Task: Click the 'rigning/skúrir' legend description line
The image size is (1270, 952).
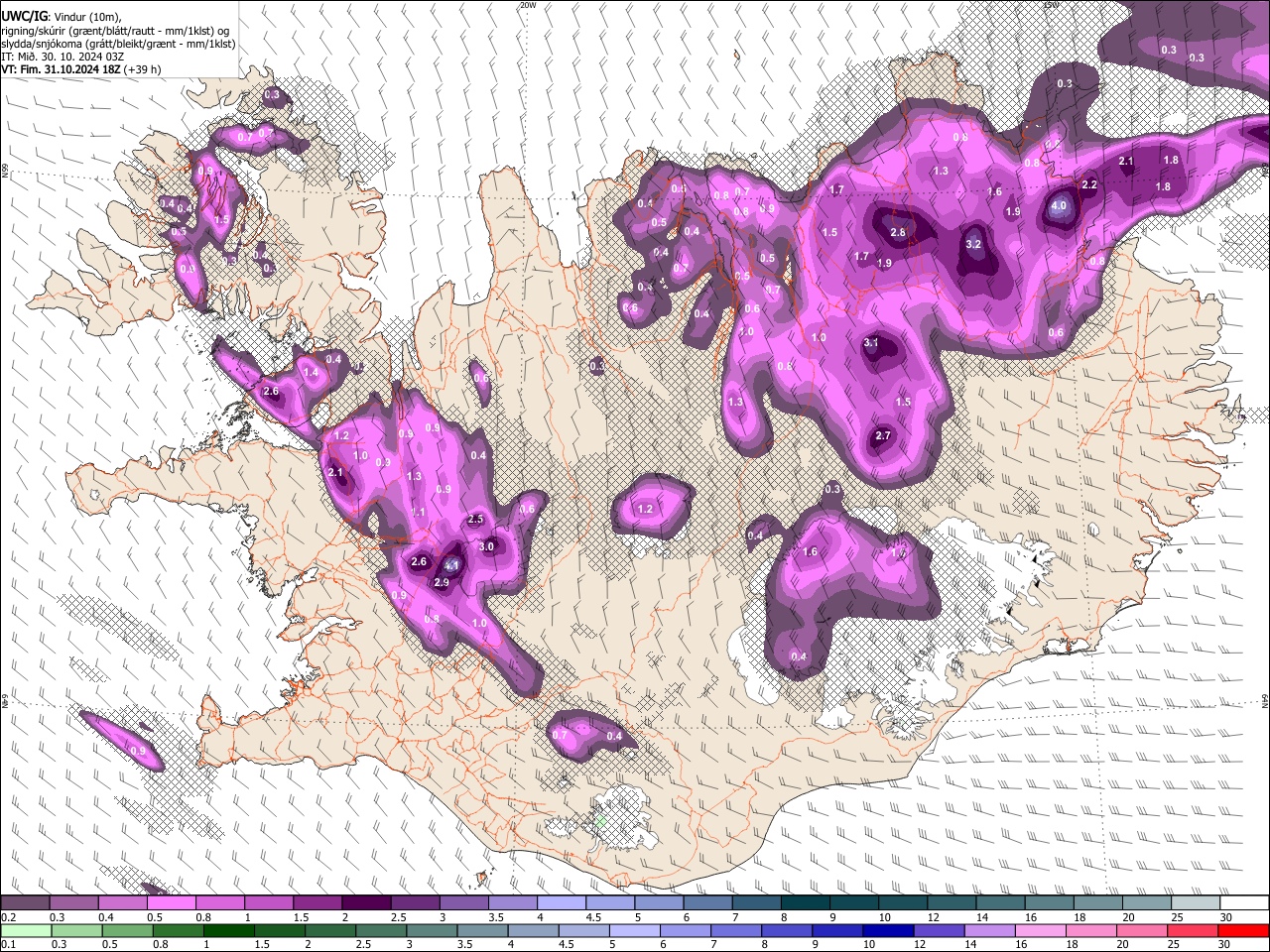Action: point(115,31)
